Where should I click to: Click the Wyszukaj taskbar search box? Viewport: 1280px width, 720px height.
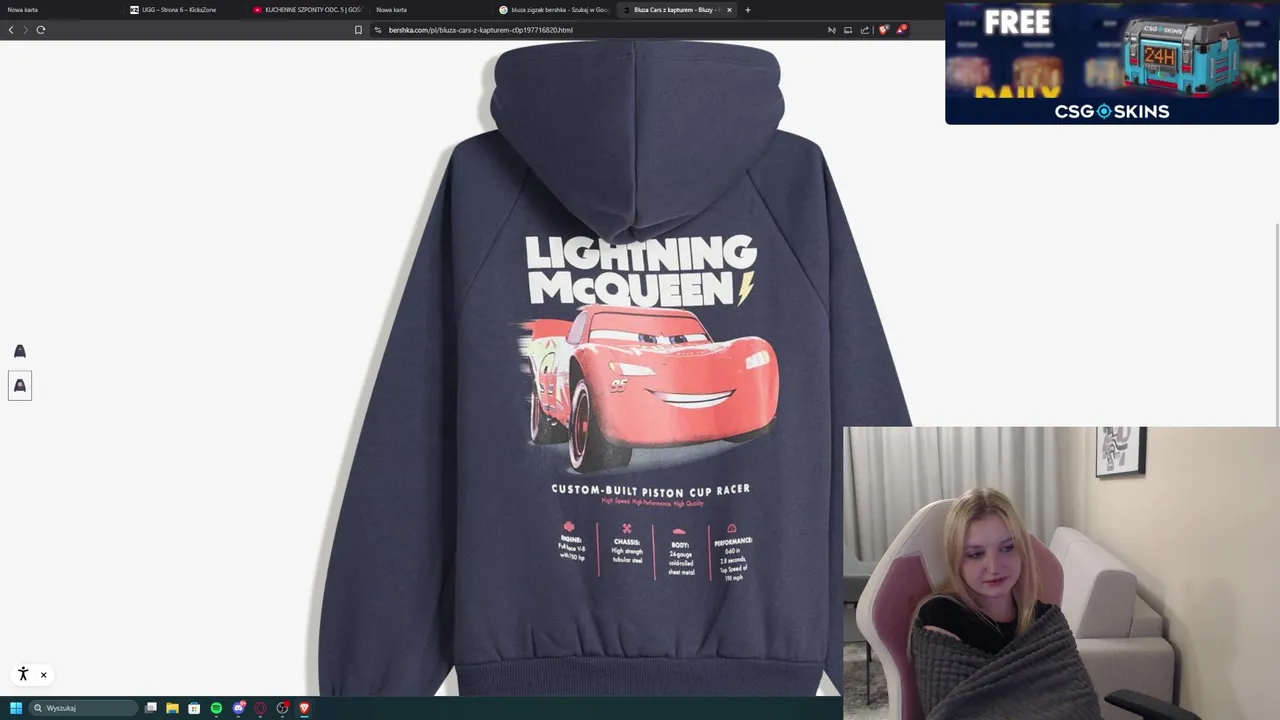coord(83,708)
